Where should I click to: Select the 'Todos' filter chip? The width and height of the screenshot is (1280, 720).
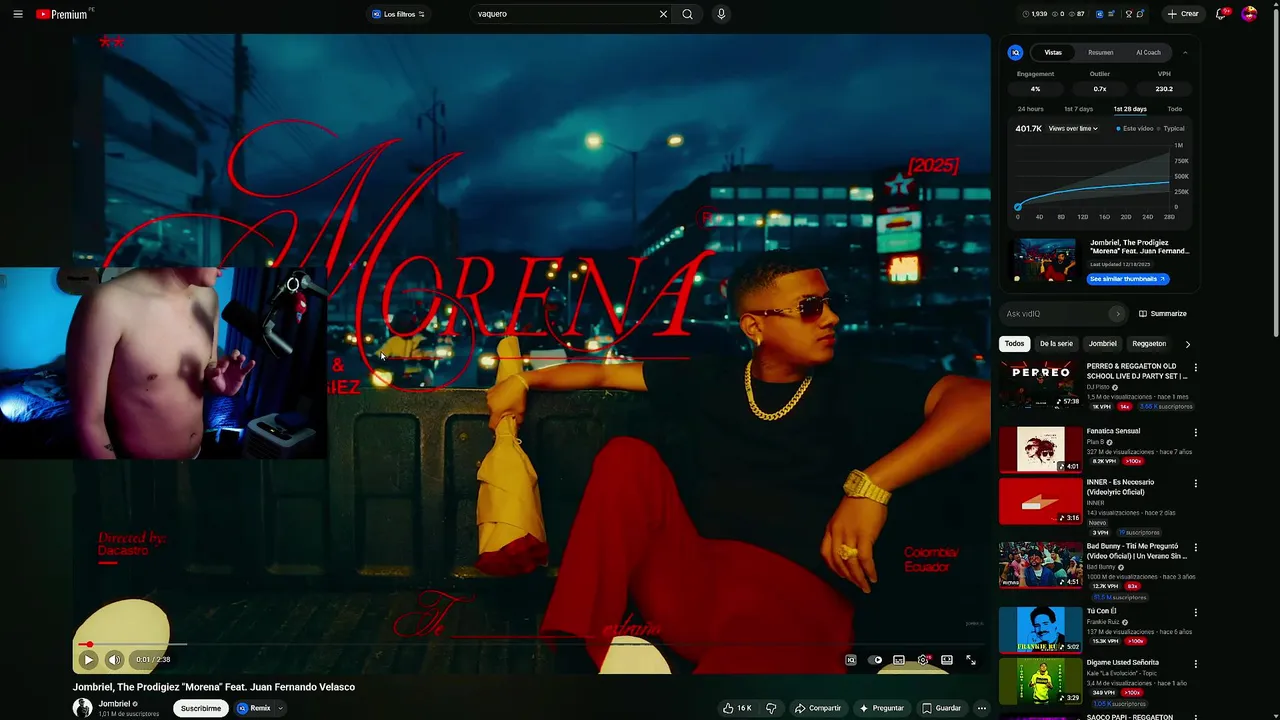tap(1014, 344)
